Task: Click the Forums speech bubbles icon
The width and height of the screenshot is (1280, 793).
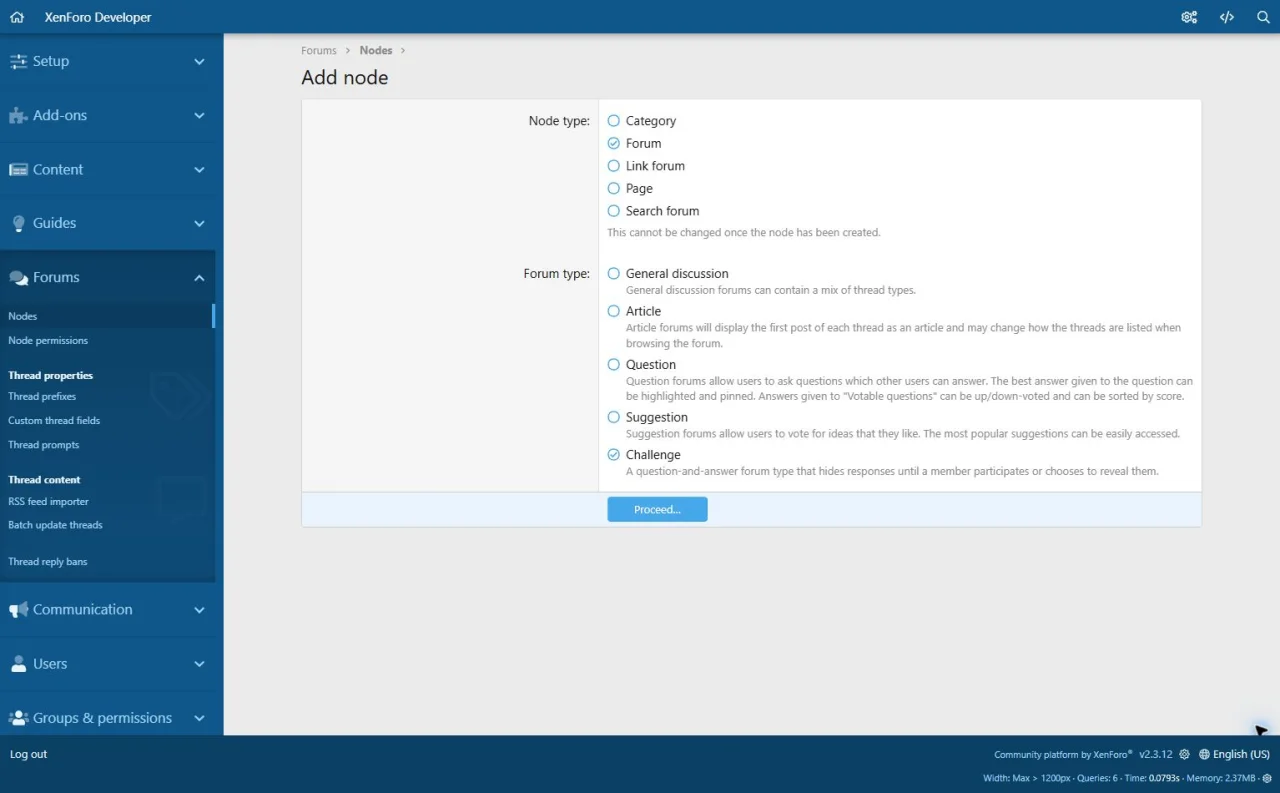Action: point(18,278)
